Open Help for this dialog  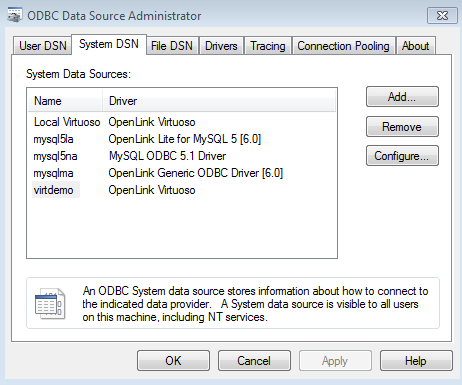(416, 361)
